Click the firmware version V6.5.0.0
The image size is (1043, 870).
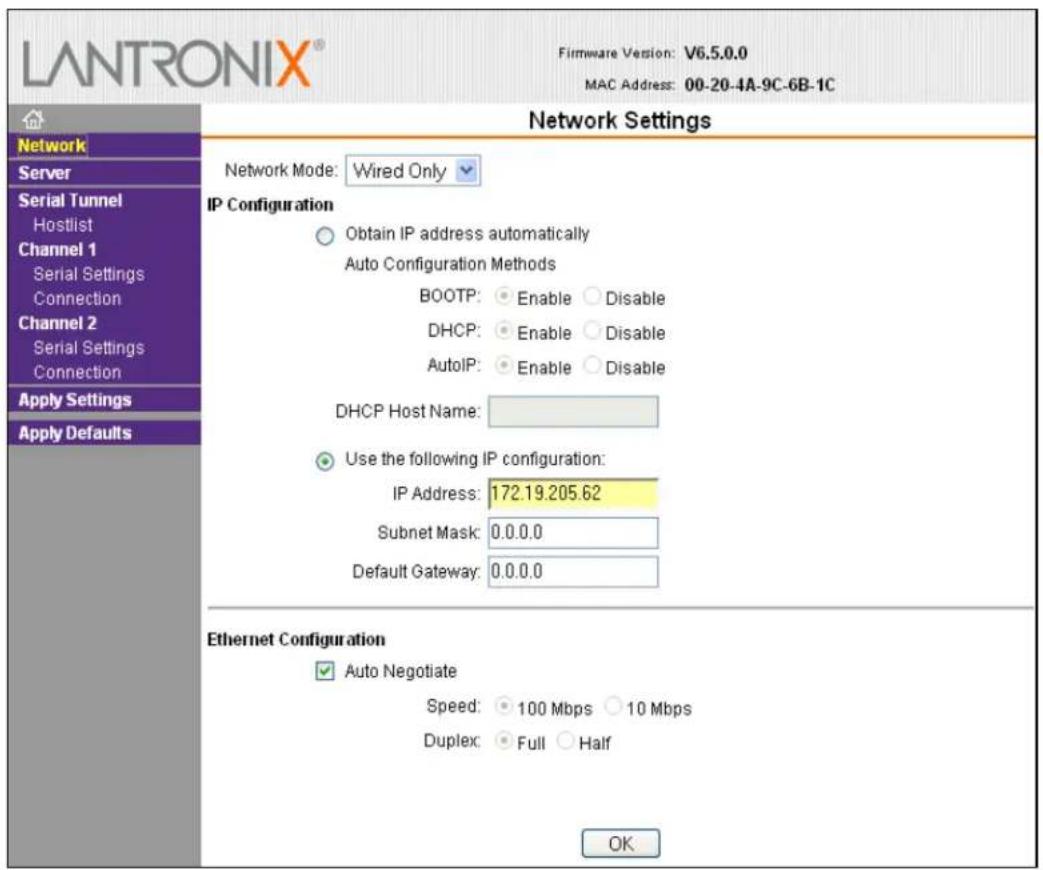point(716,53)
